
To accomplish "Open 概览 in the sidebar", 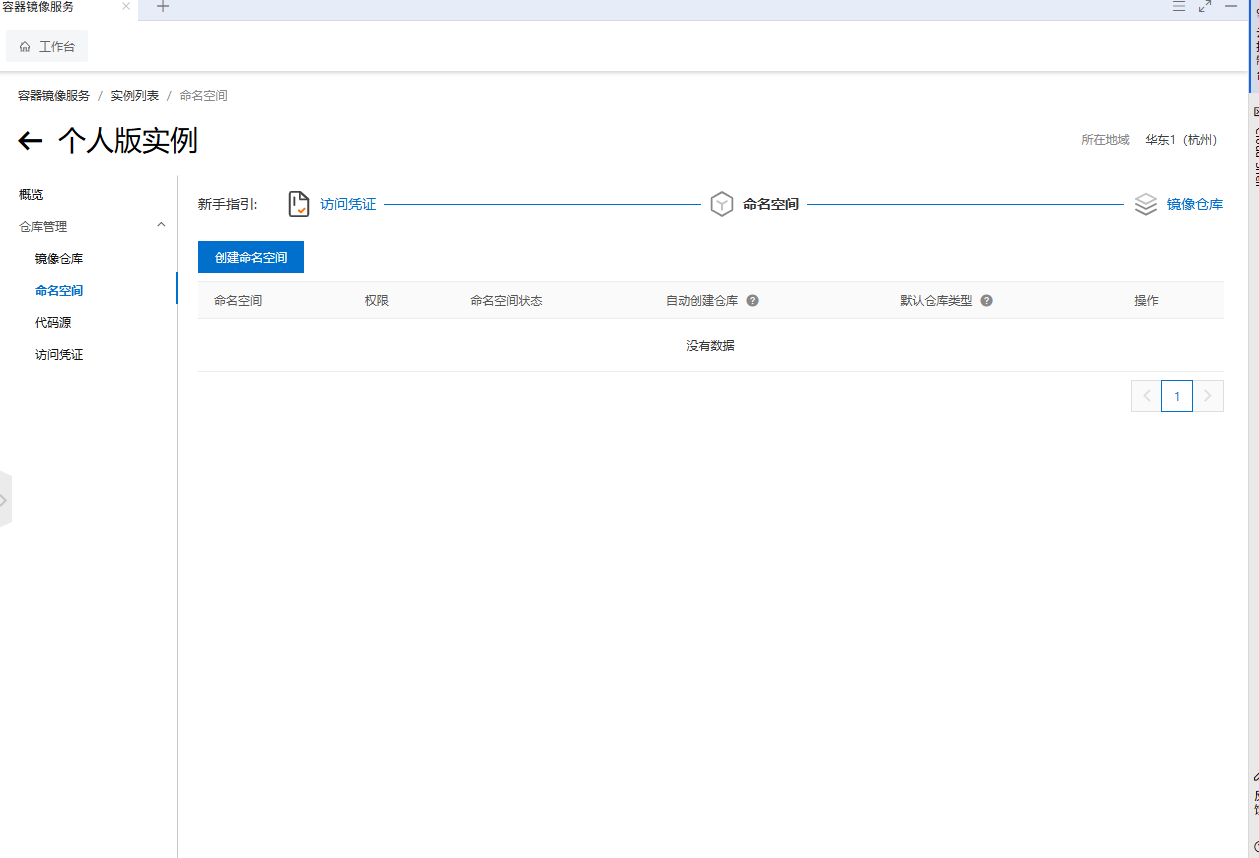I will [x=31, y=194].
